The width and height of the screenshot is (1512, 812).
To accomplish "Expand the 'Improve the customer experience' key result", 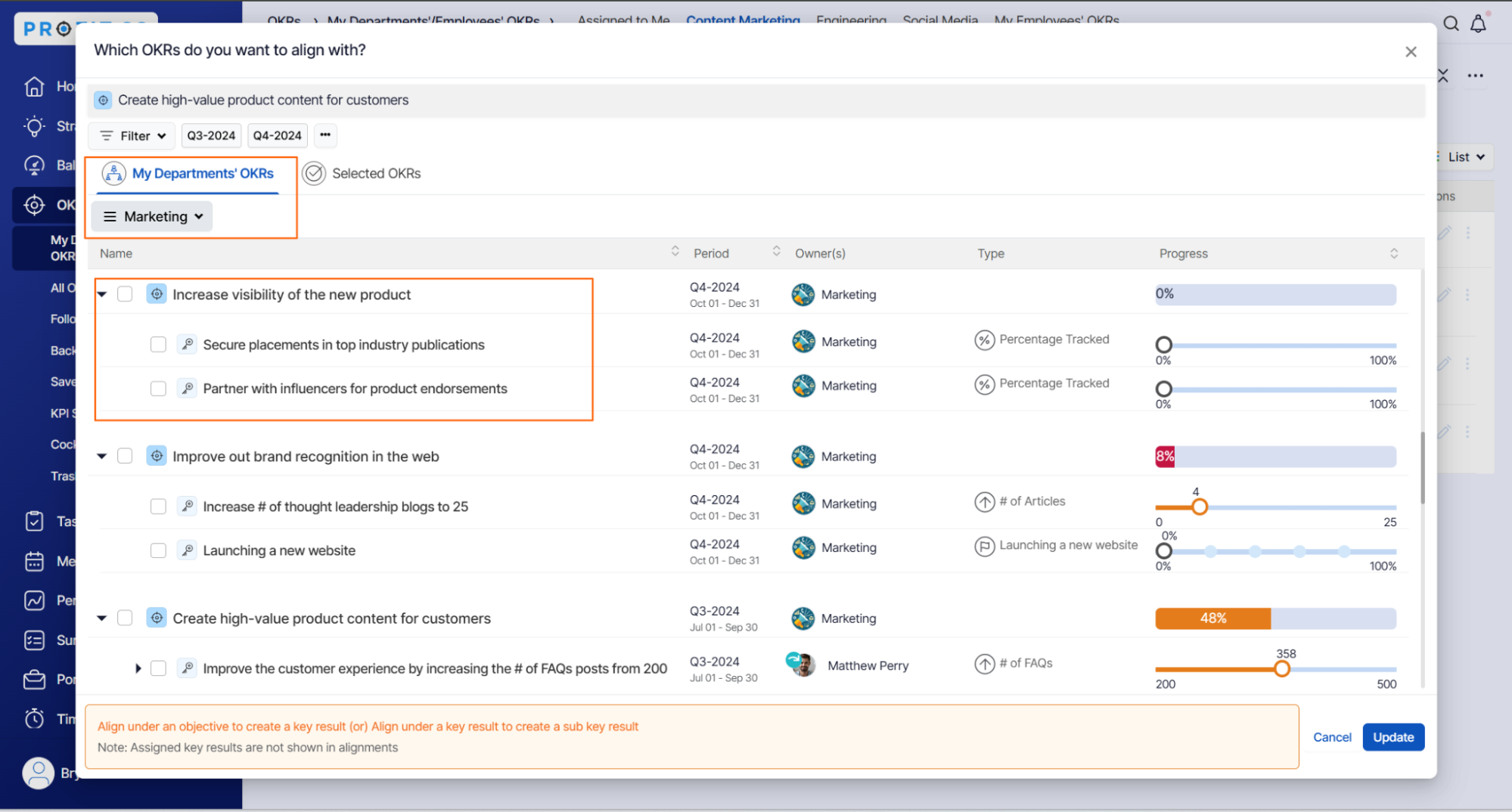I will [138, 668].
